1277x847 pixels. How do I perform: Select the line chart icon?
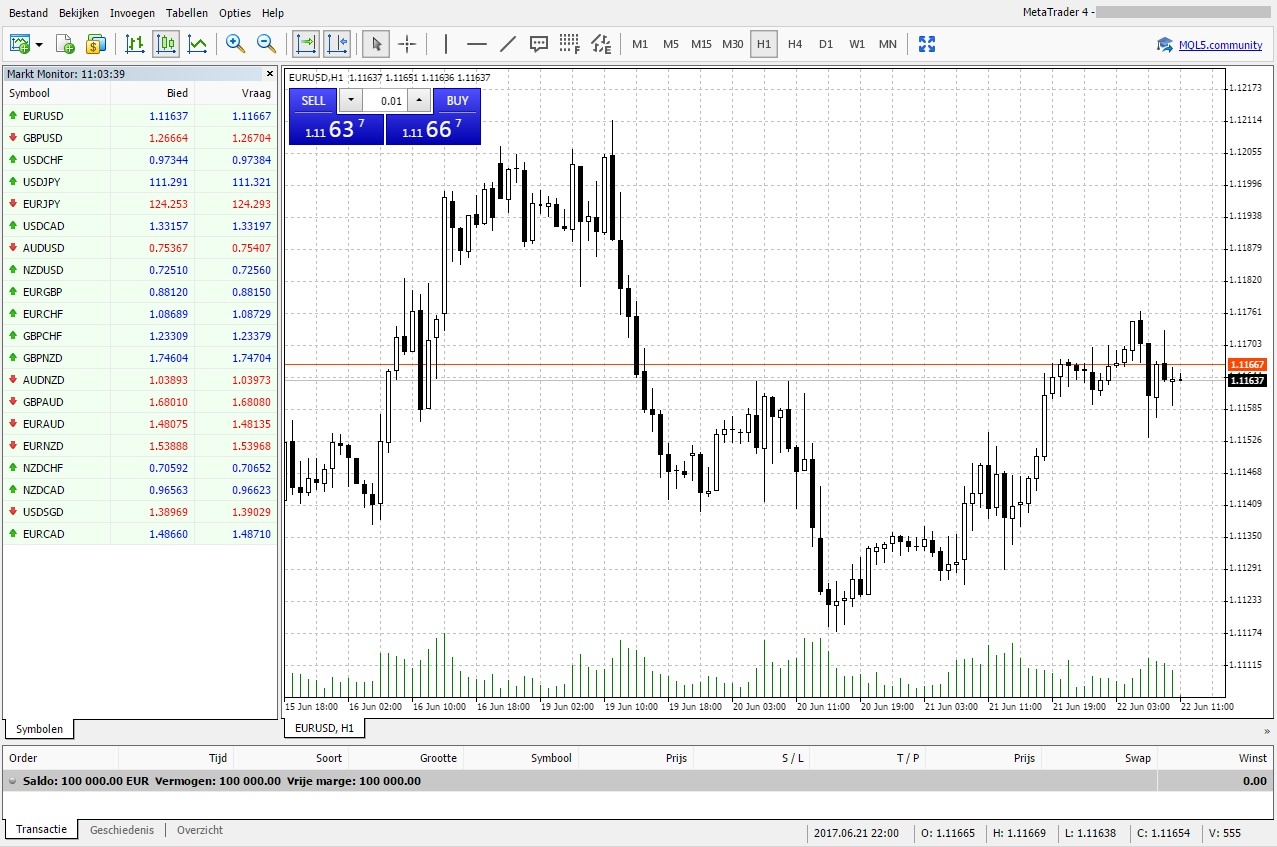(198, 44)
